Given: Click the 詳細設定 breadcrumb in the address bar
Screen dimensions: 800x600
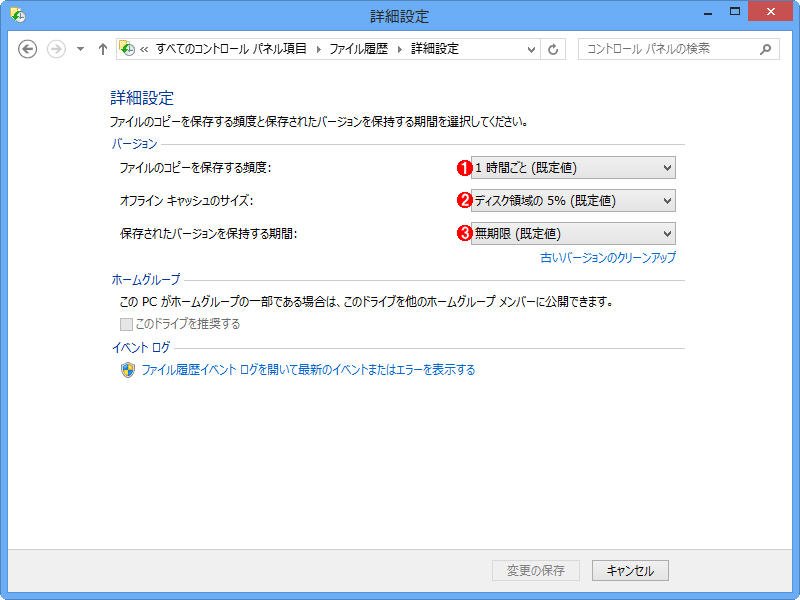Looking at the screenshot, I should pyautogui.click(x=435, y=49).
